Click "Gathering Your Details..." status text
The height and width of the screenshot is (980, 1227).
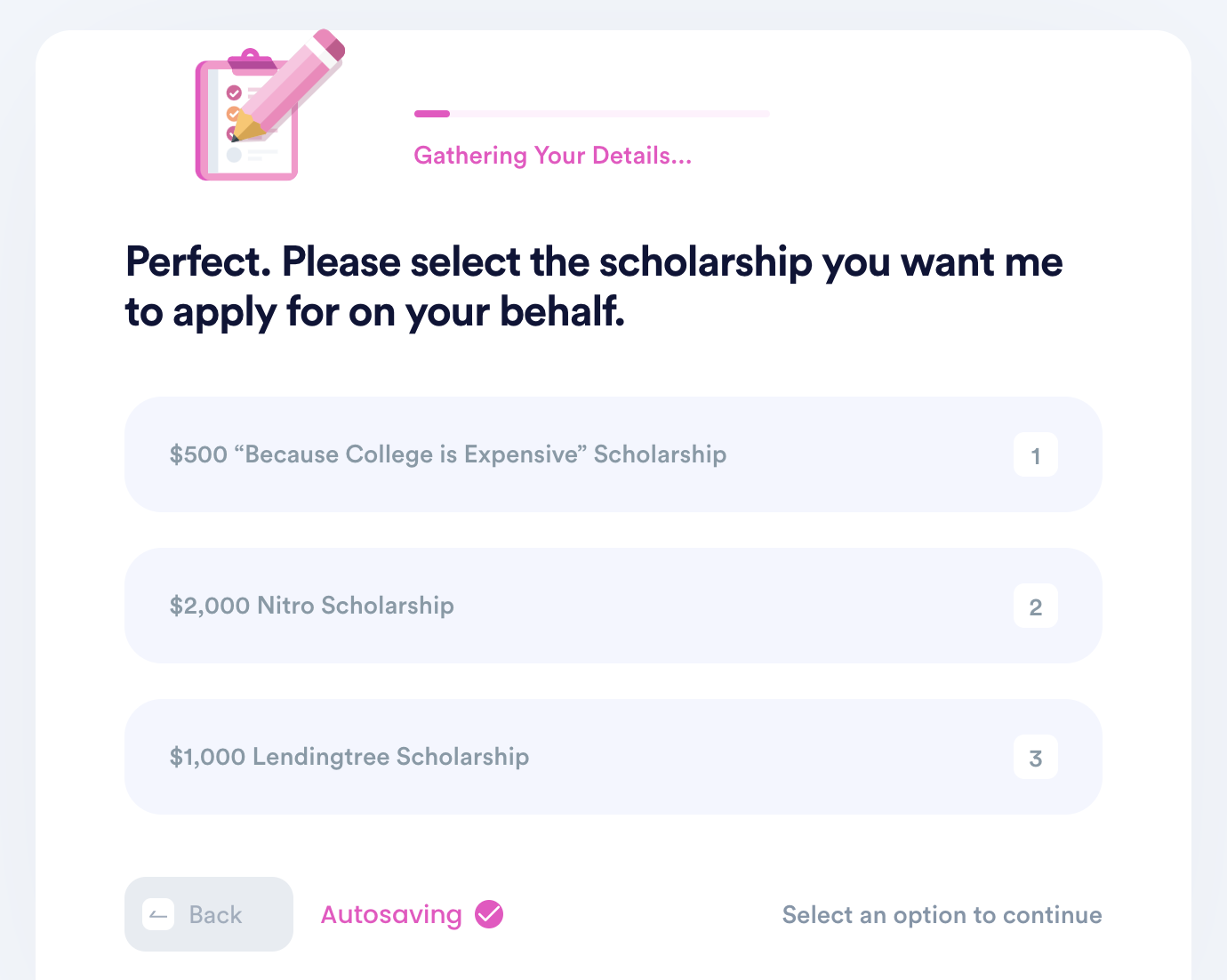[x=552, y=156]
